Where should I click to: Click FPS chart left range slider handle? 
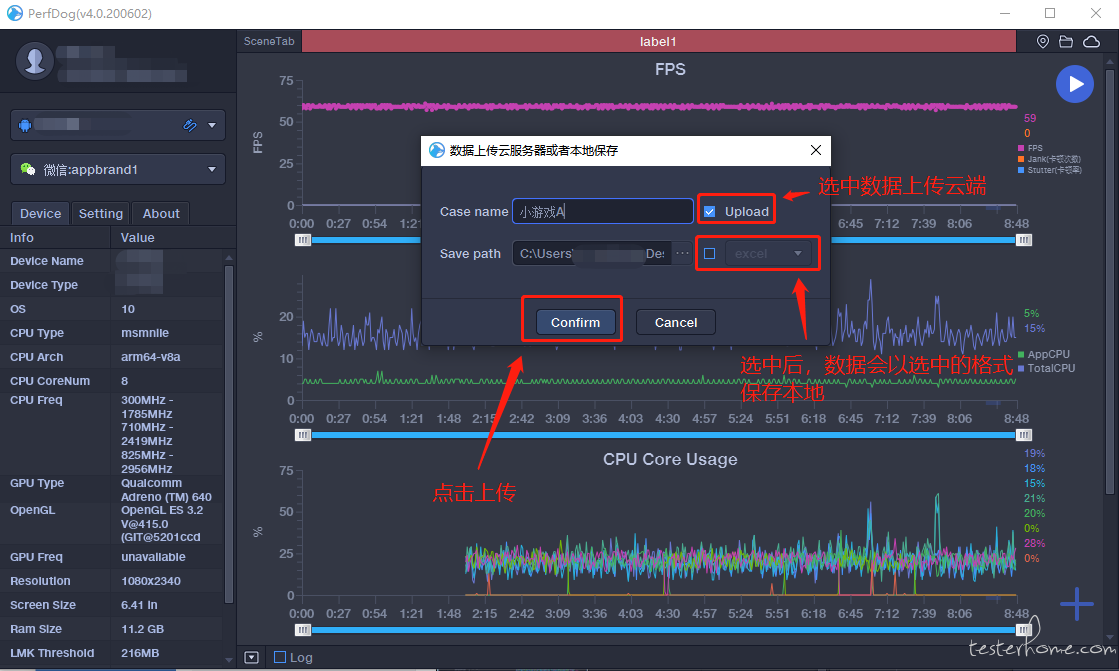pos(303,240)
